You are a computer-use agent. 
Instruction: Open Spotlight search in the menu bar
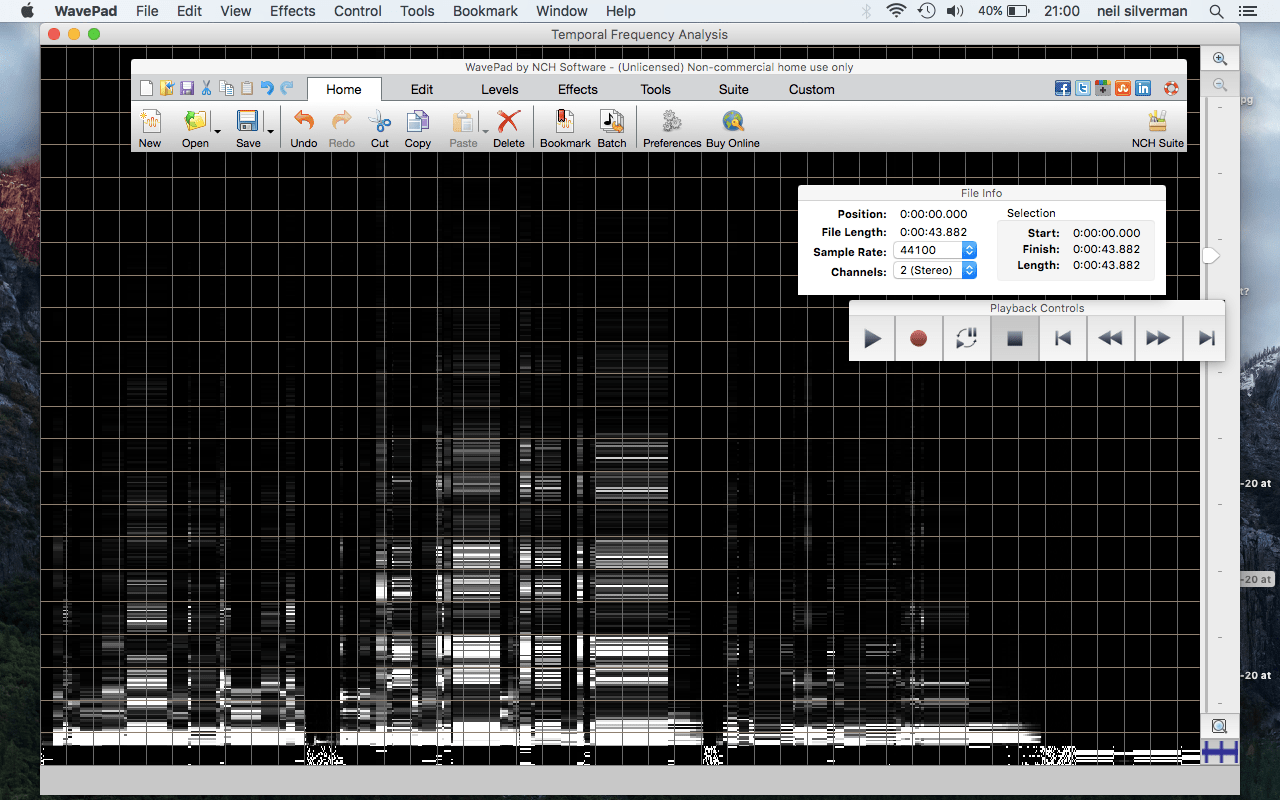tap(1216, 11)
